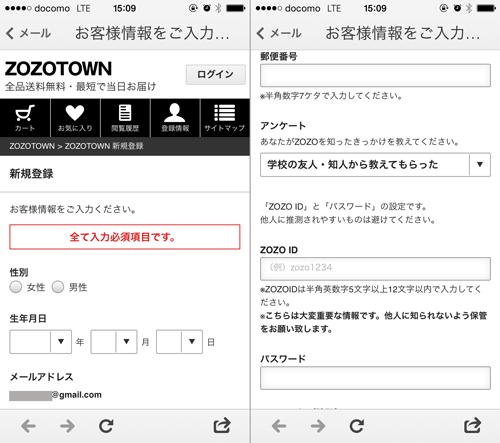Image resolution: width=500 pixels, height=443 pixels.
Task: Open 閲覧履歴 browsing history icon
Action: pyautogui.click(x=125, y=118)
